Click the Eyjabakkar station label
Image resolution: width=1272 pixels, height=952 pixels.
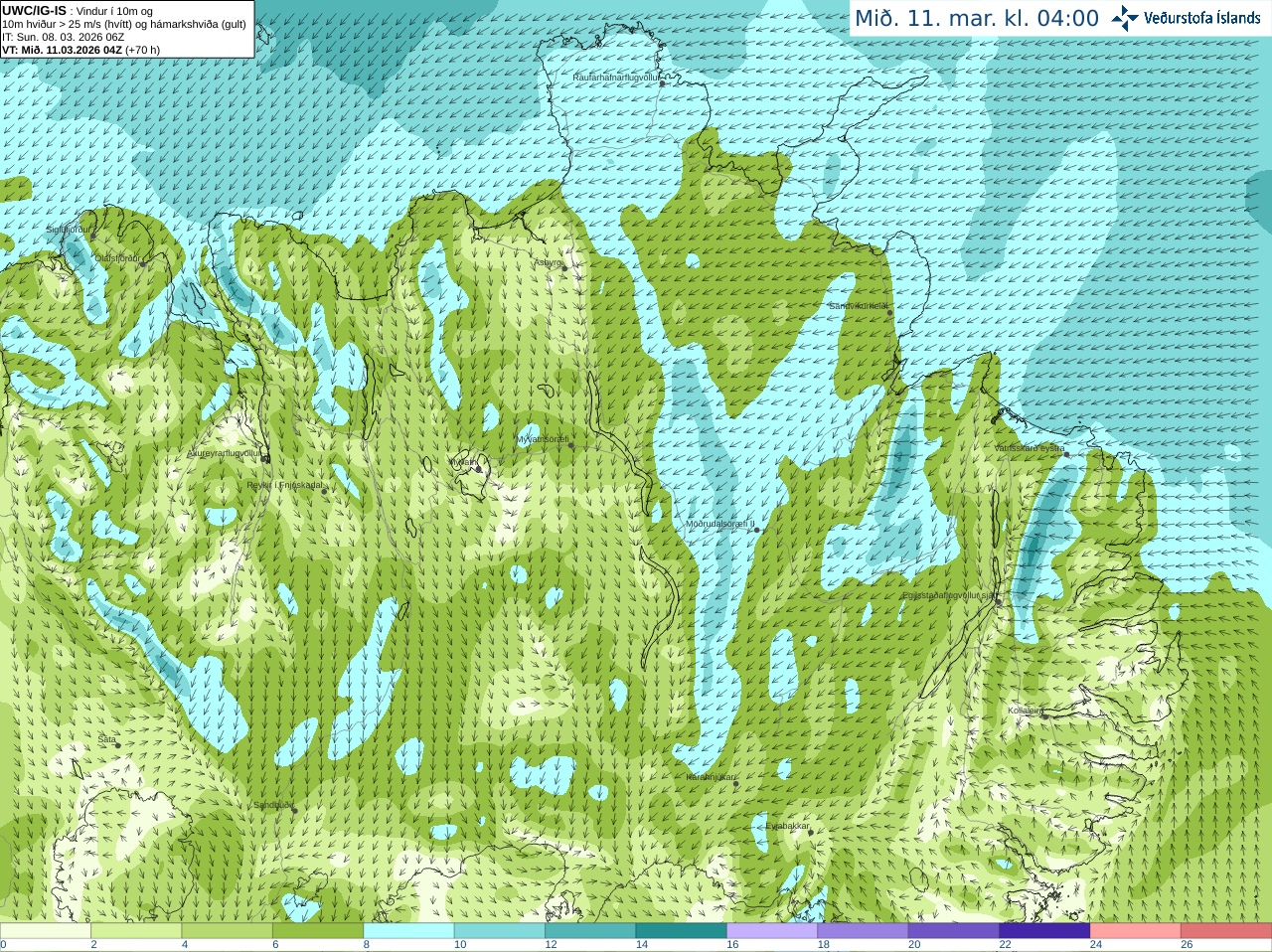pyautogui.click(x=787, y=826)
